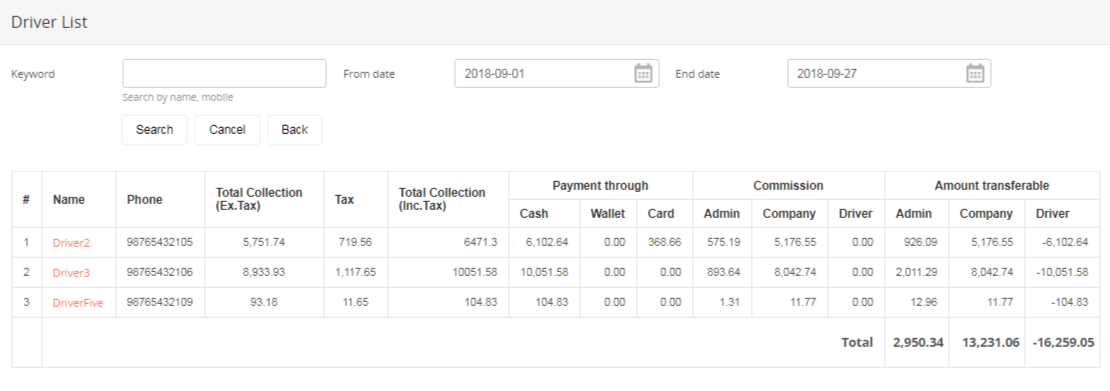Click the 13,231.06 company total
The width and height of the screenshot is (1110, 391).
click(990, 343)
